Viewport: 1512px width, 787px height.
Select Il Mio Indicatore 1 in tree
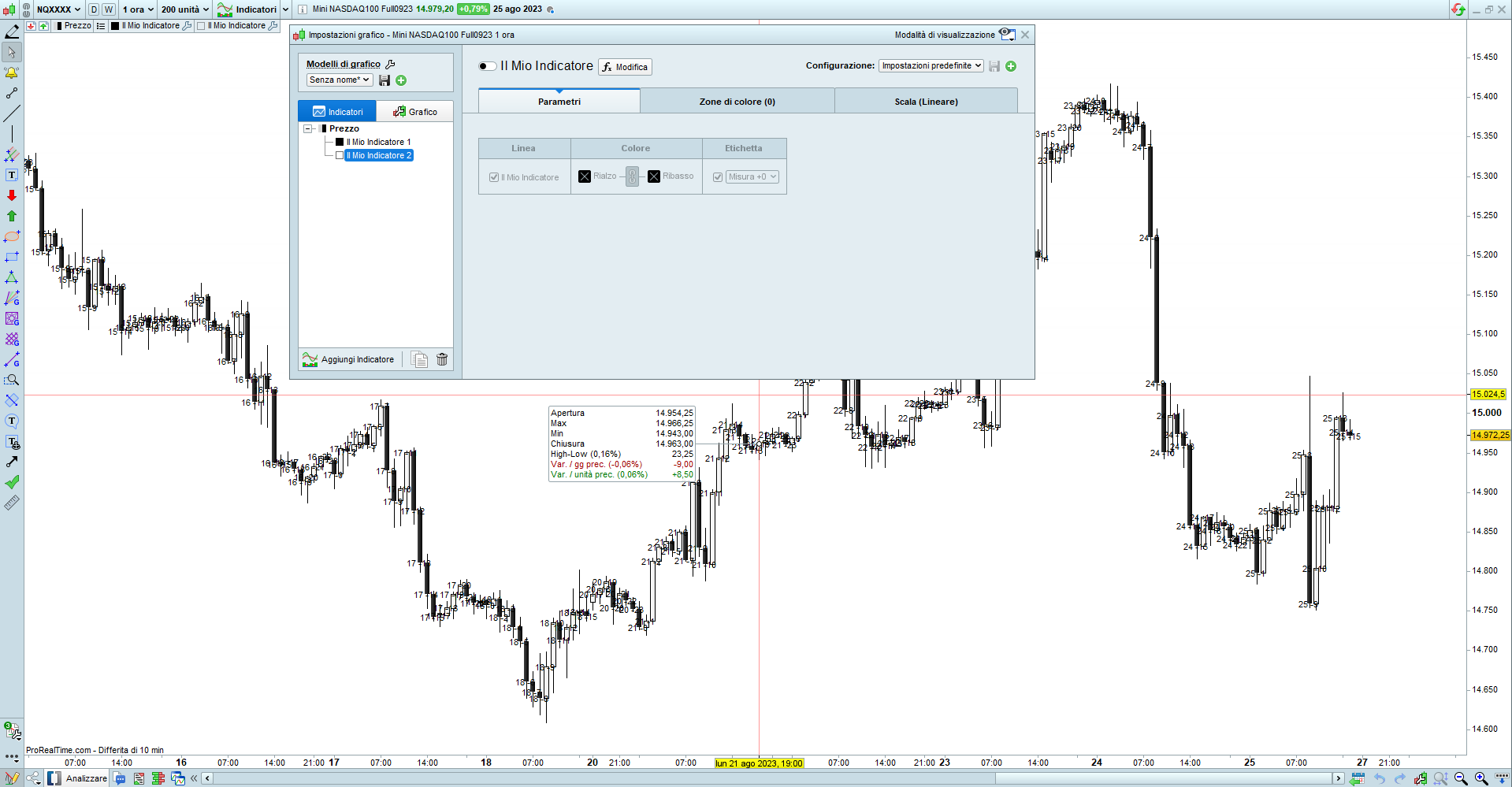pyautogui.click(x=378, y=142)
